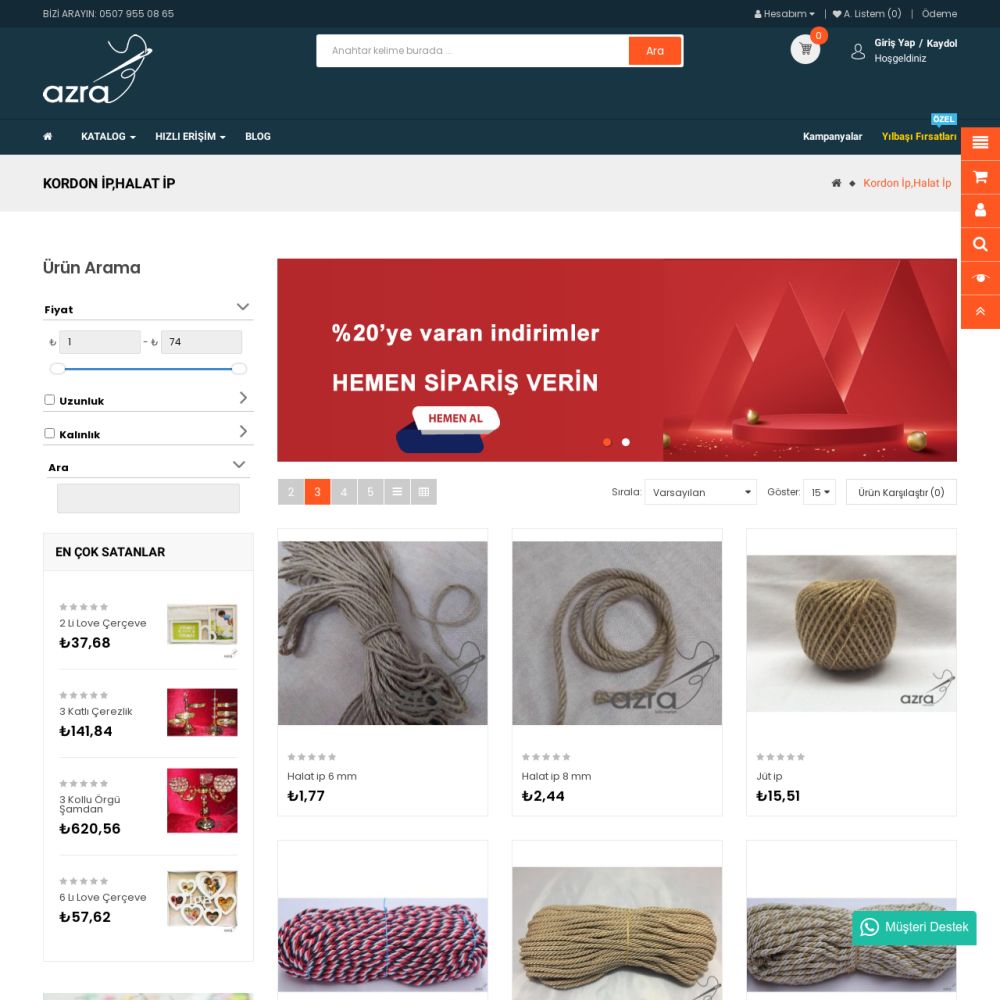Click the orange Ara search button

655,51
